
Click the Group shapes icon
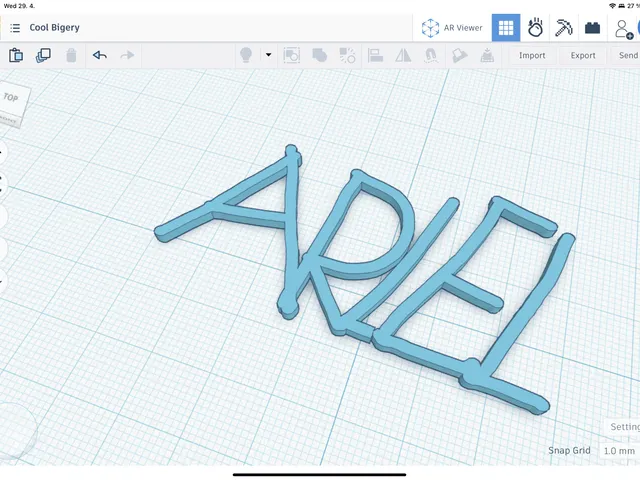point(291,55)
